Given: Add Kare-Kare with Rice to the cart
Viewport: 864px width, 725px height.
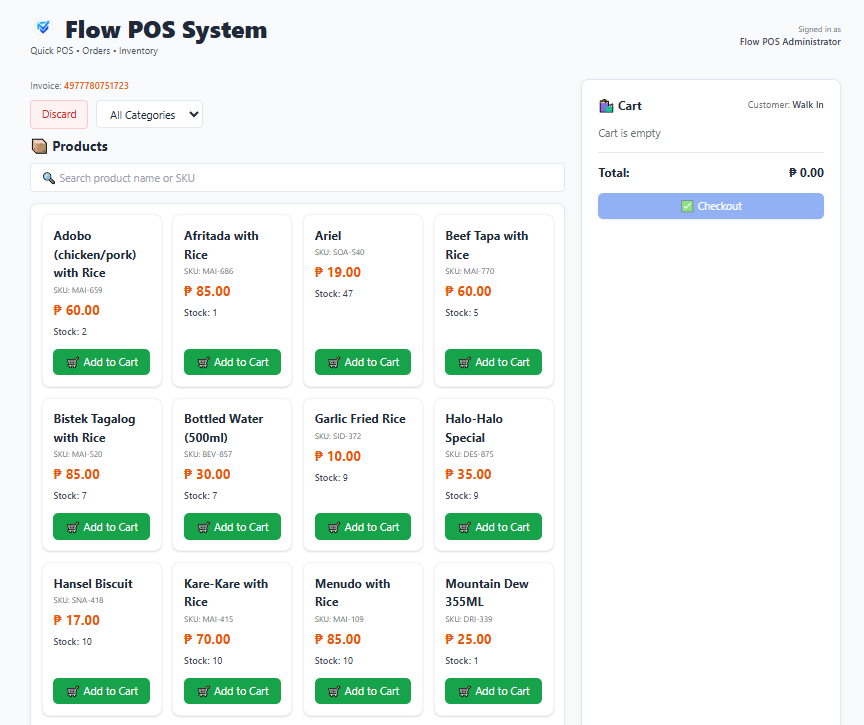Looking at the screenshot, I should click(x=232, y=691).
